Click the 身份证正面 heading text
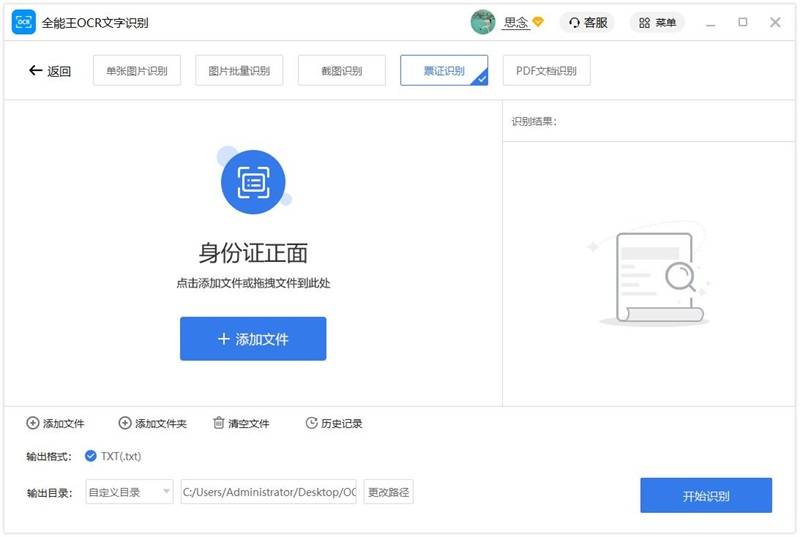 click(253, 253)
